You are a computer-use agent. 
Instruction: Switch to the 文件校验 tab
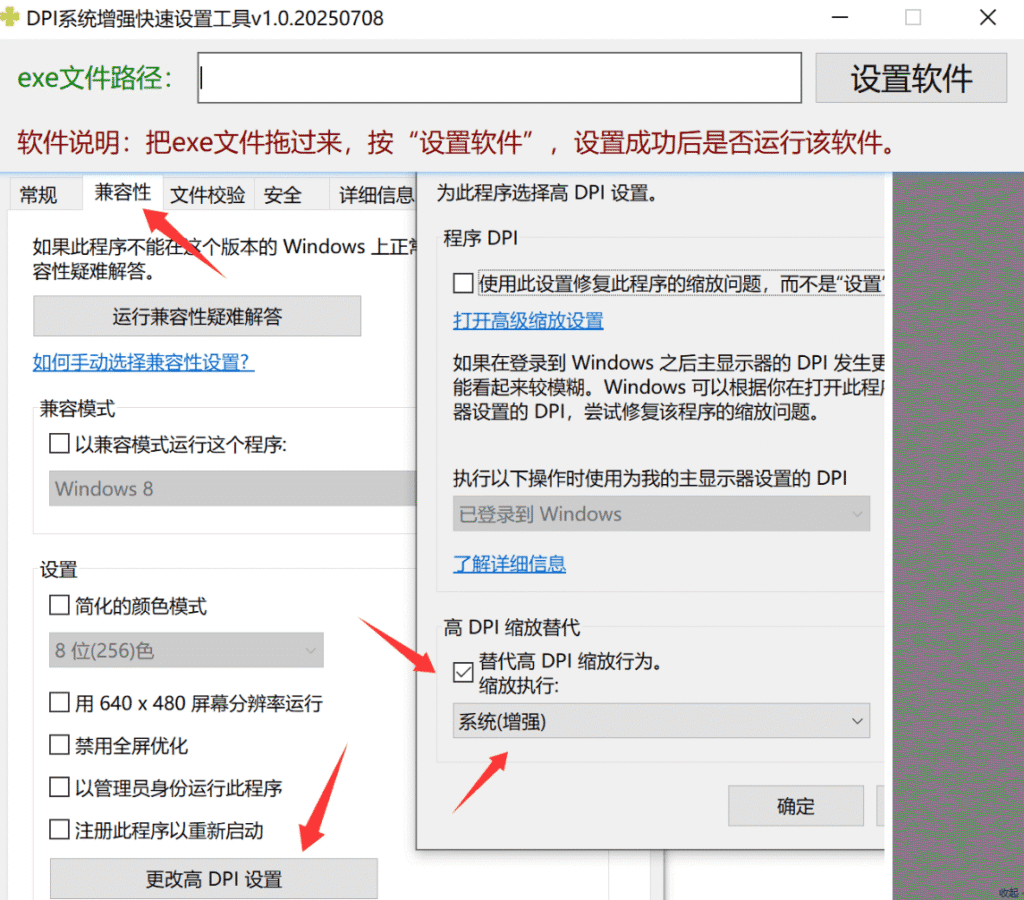[207, 194]
